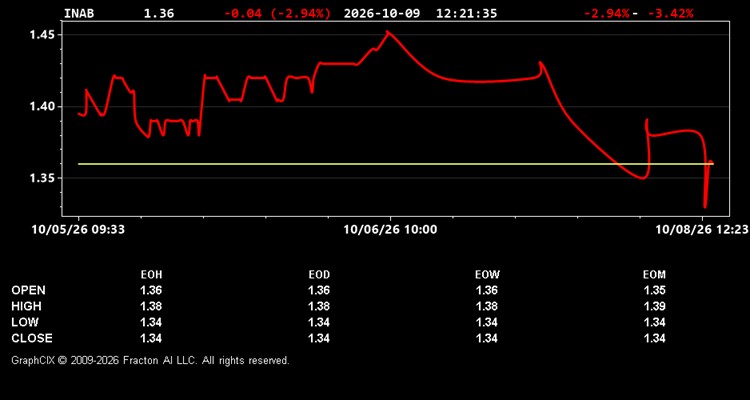
Task: Pick the EOW HIGH value 1.38
Action: [x=487, y=306]
